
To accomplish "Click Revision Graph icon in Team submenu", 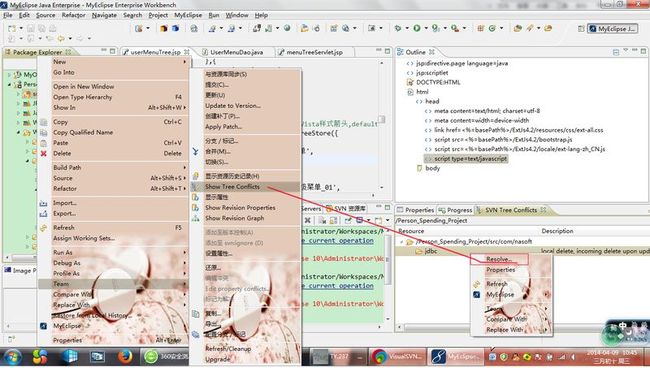I will pyautogui.click(x=195, y=218).
